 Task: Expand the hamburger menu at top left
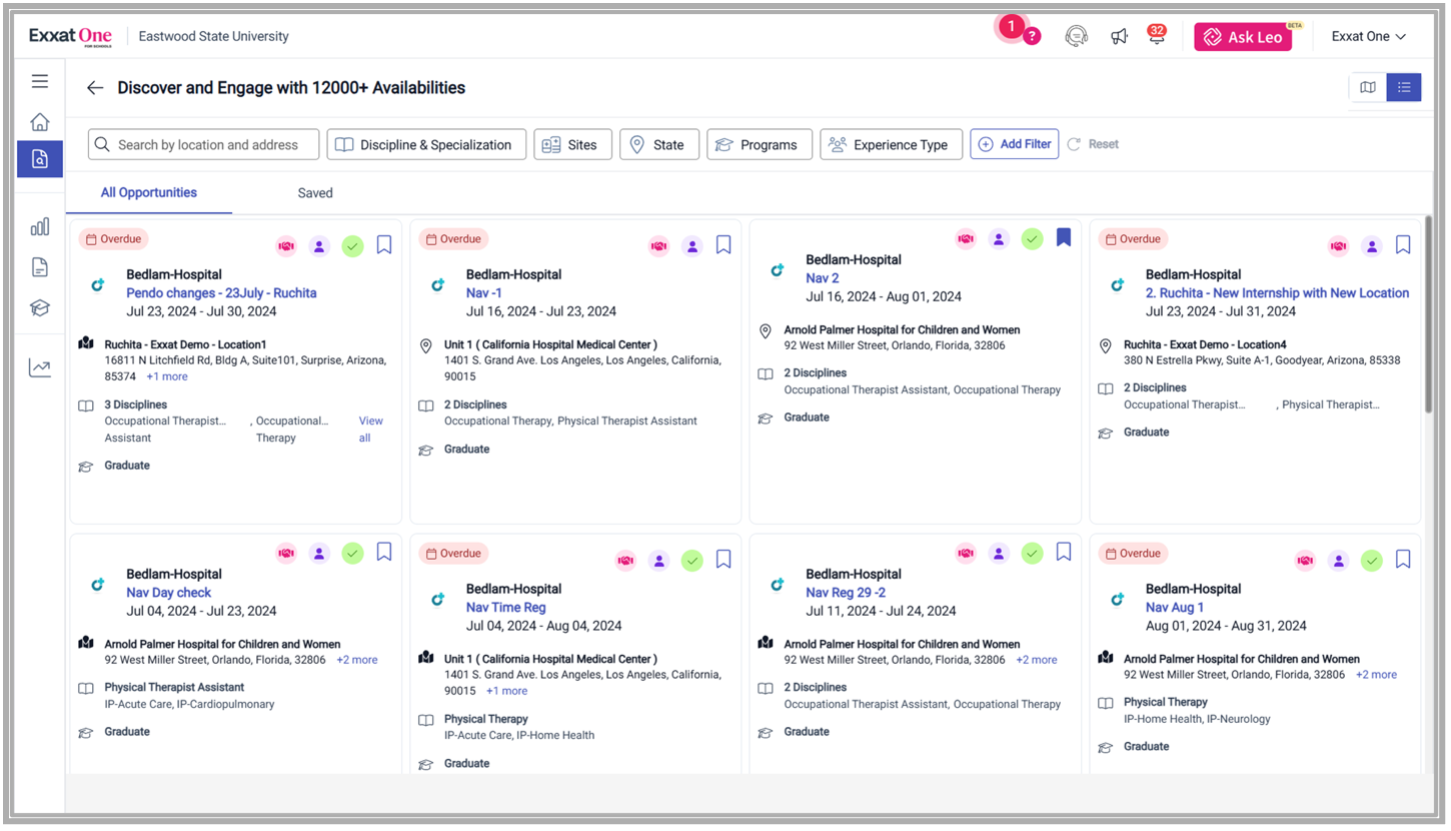pos(39,81)
